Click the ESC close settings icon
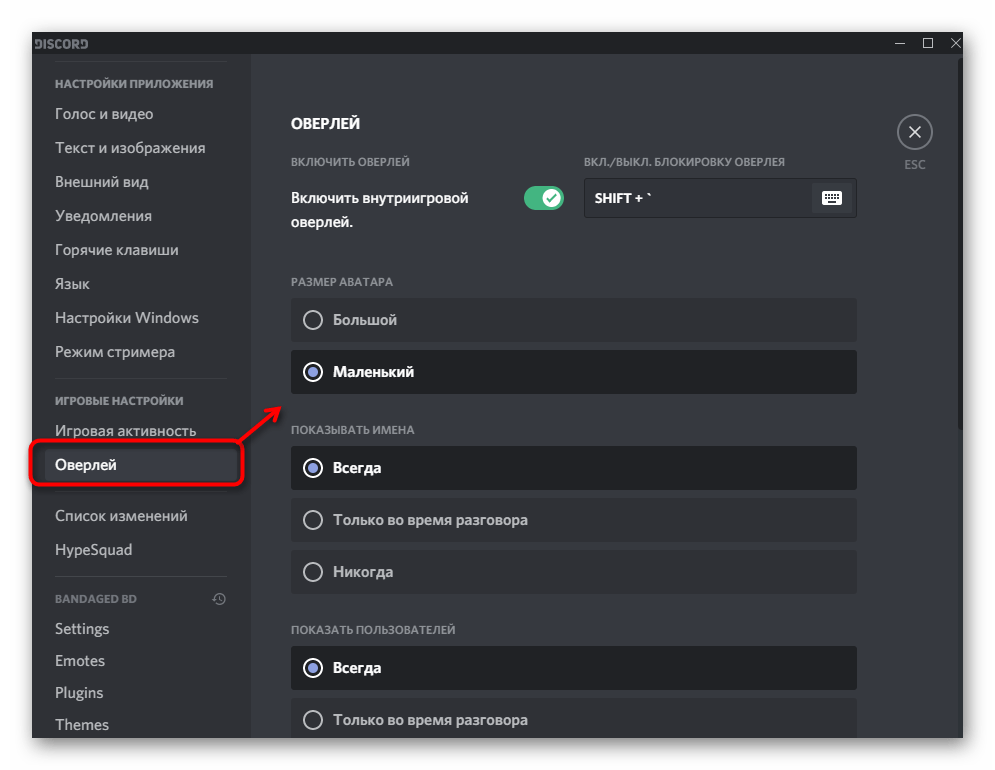The image size is (995, 770). (x=914, y=132)
